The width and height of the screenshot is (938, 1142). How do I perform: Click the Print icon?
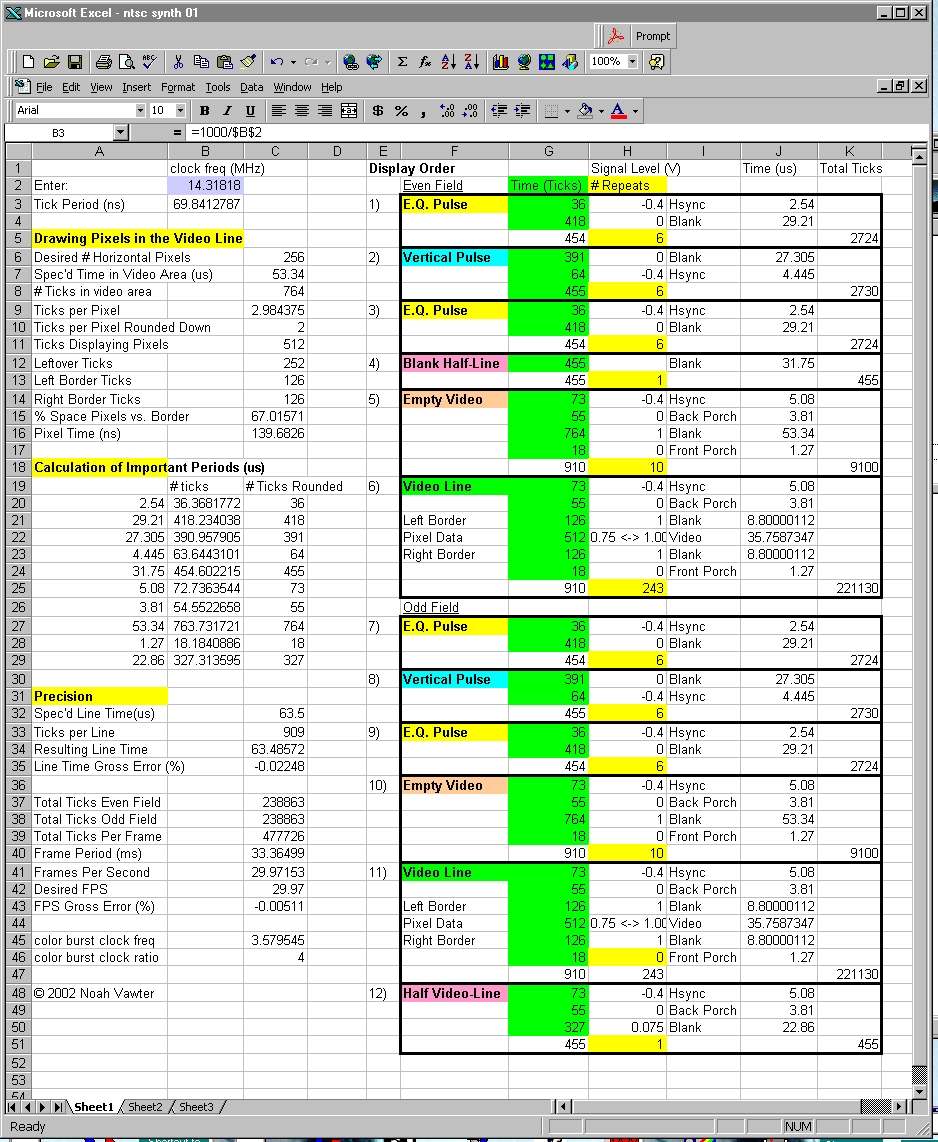click(103, 62)
